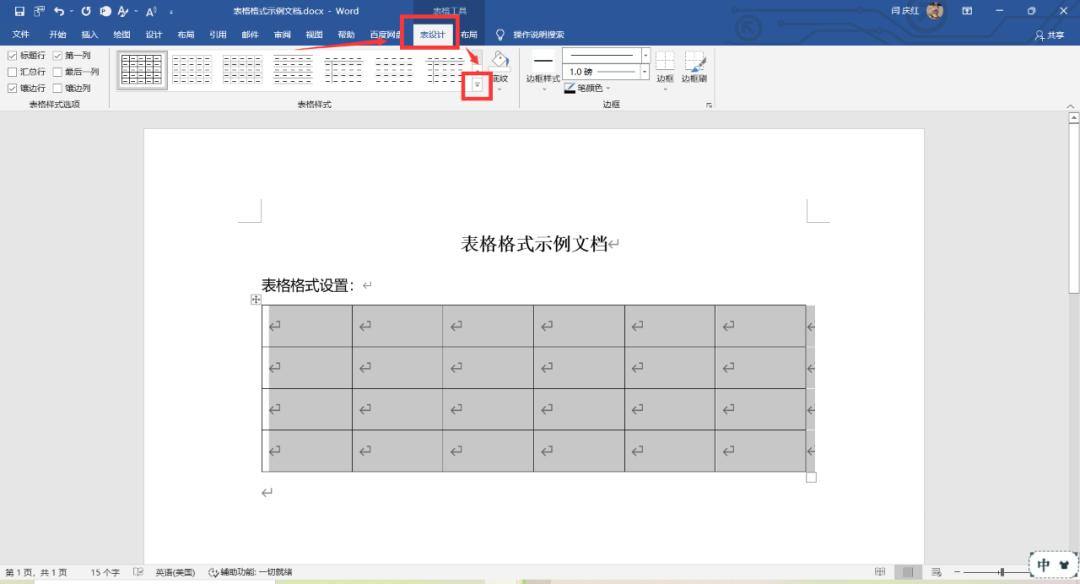Click the proofing check icon in the status bar
The image size is (1080, 584).
(138, 572)
